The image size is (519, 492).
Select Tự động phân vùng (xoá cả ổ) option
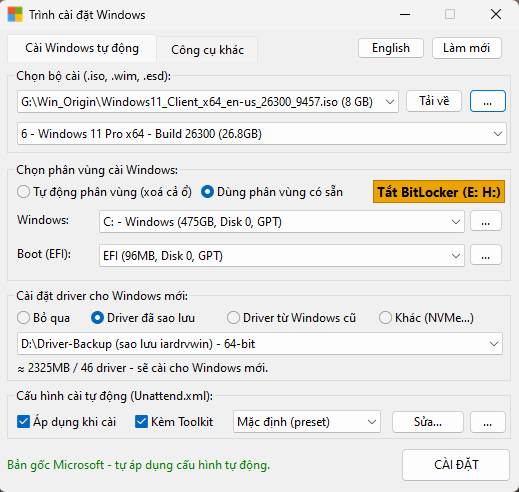point(105,192)
